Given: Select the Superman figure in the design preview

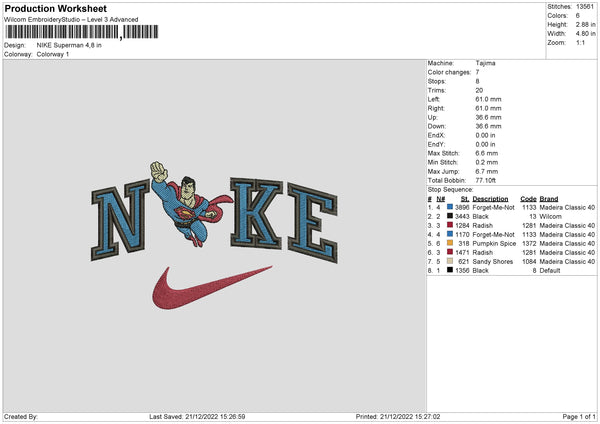Looking at the screenshot, I should pyautogui.click(x=191, y=204).
